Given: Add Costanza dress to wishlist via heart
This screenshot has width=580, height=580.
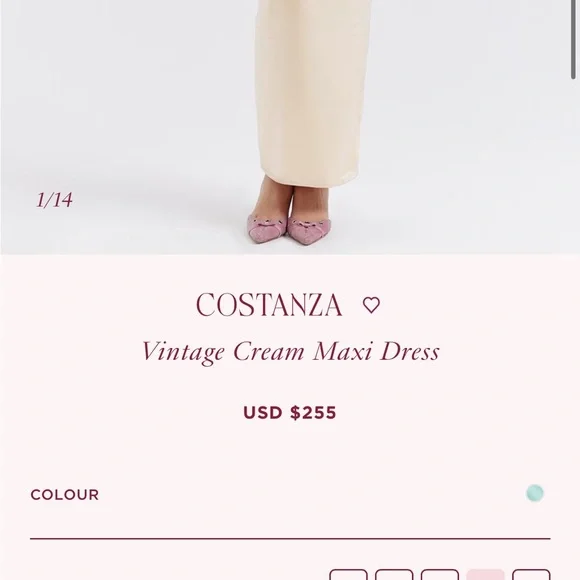Looking at the screenshot, I should click(371, 305).
